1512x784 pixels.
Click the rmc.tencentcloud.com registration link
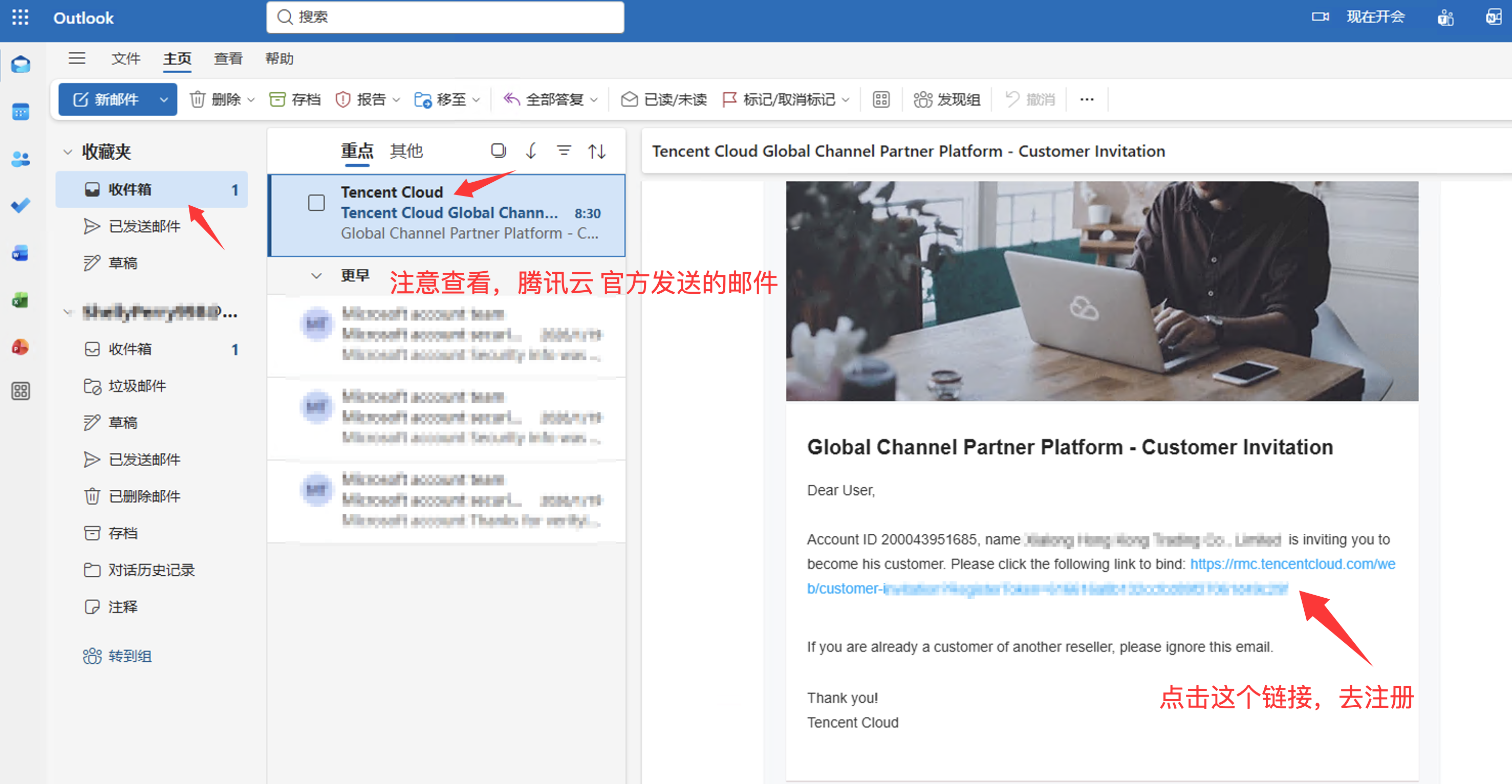1292,564
